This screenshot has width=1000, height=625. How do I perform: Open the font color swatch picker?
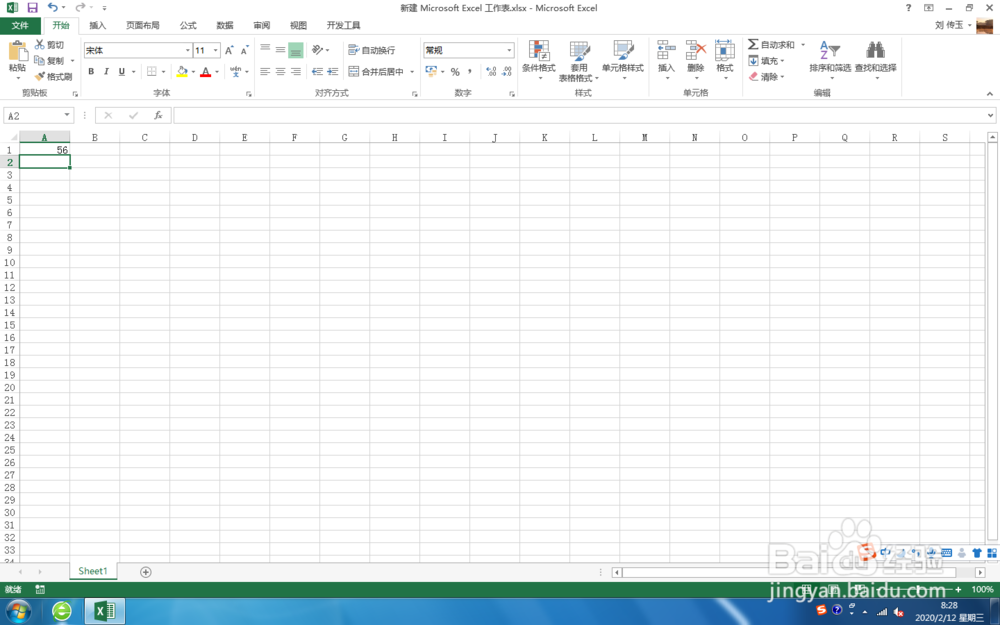click(204, 72)
